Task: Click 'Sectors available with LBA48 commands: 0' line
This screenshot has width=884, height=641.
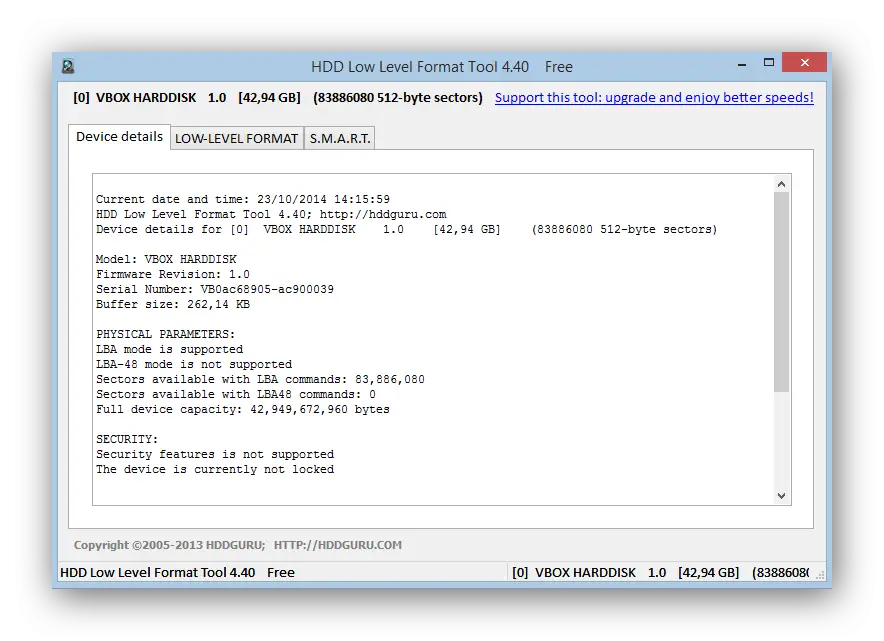Action: 236,395
